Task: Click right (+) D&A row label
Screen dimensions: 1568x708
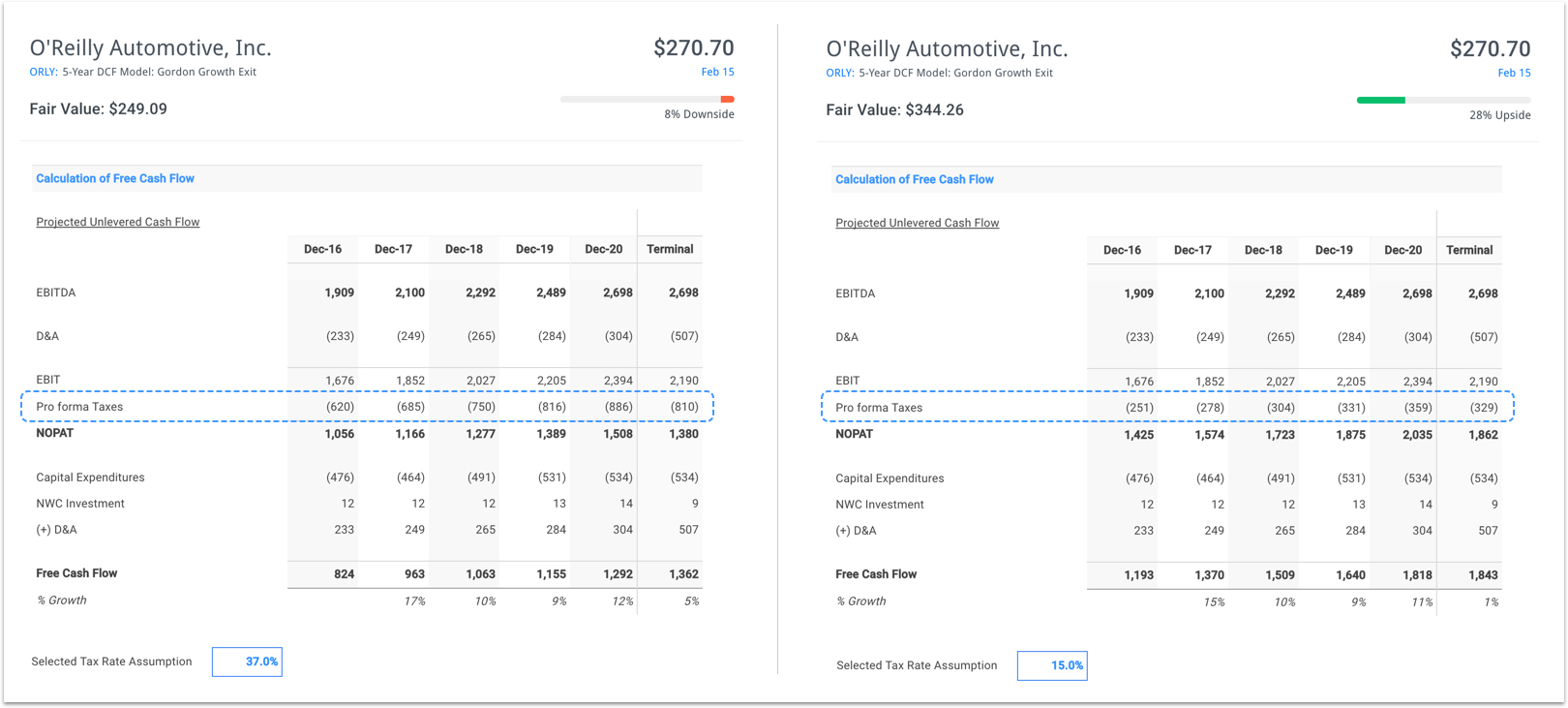Action: tap(856, 531)
